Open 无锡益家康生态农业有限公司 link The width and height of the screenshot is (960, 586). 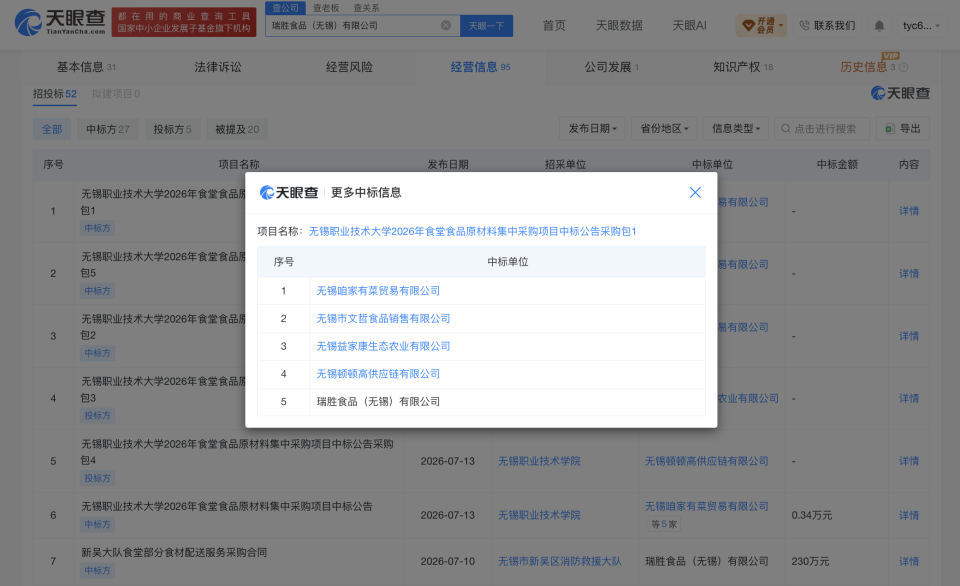(383, 346)
